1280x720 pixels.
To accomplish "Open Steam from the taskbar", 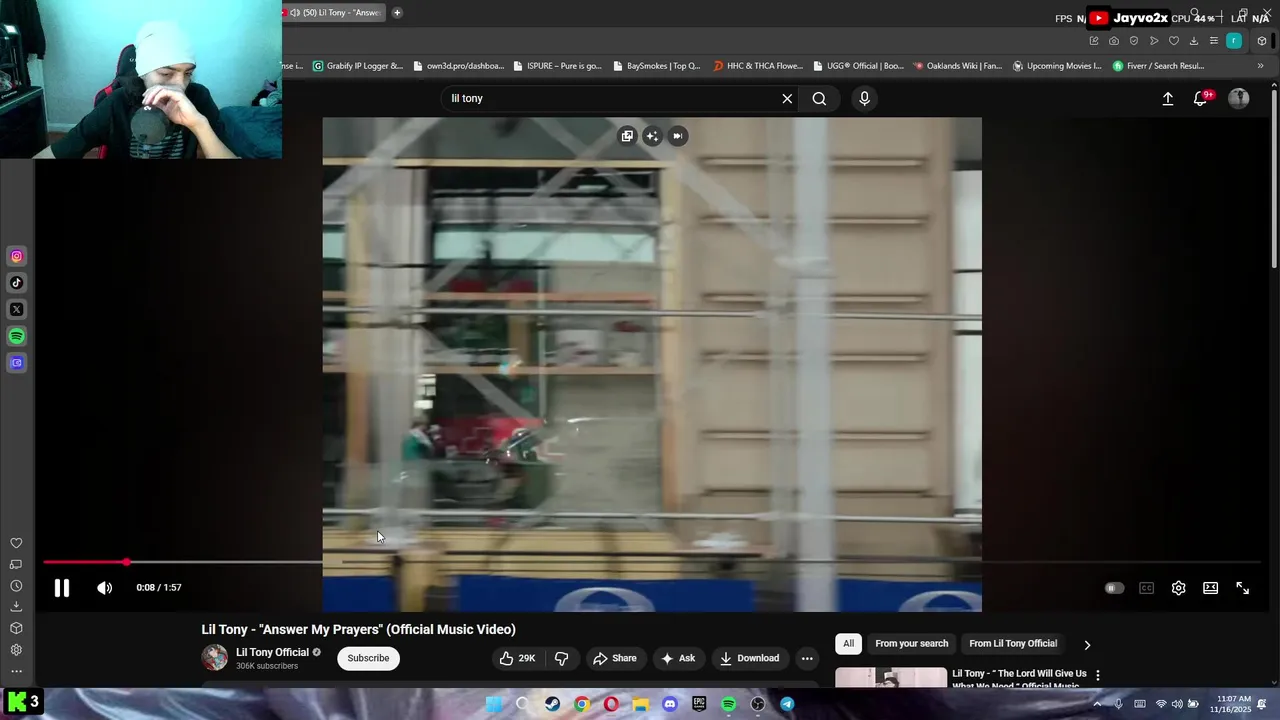I will coord(552,704).
